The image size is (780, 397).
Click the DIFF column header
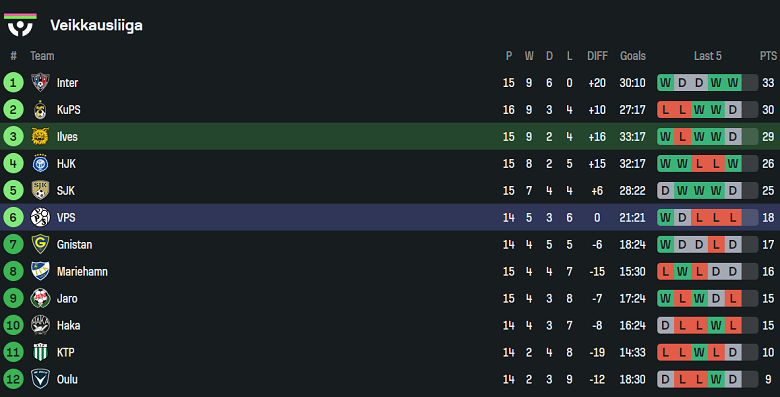coord(597,56)
